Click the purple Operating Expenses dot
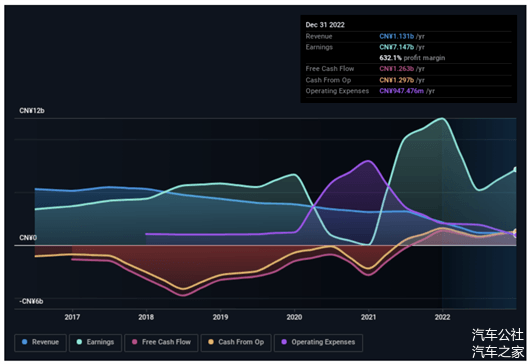 (284, 342)
